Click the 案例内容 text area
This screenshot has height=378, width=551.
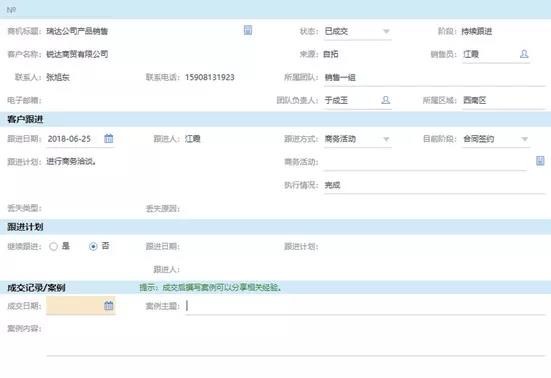(x=296, y=340)
